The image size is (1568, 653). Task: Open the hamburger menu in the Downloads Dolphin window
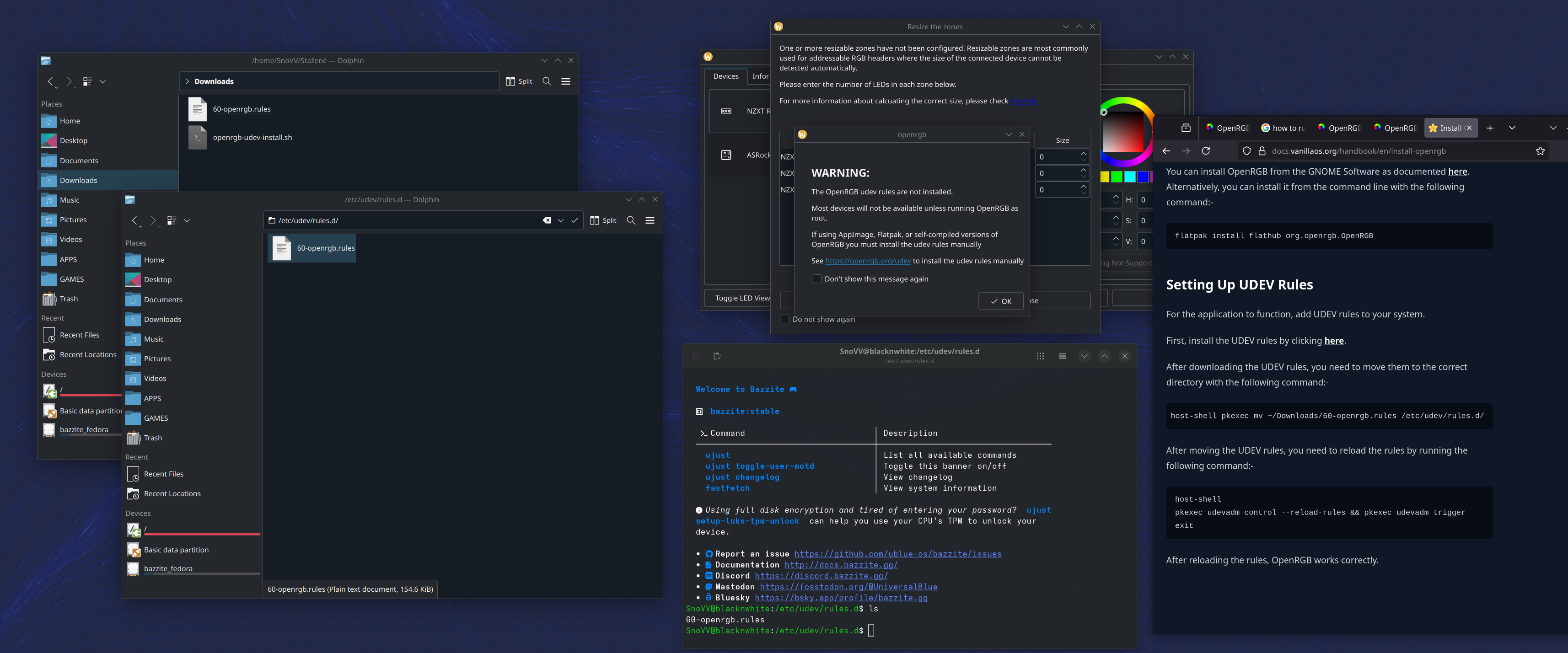(565, 81)
